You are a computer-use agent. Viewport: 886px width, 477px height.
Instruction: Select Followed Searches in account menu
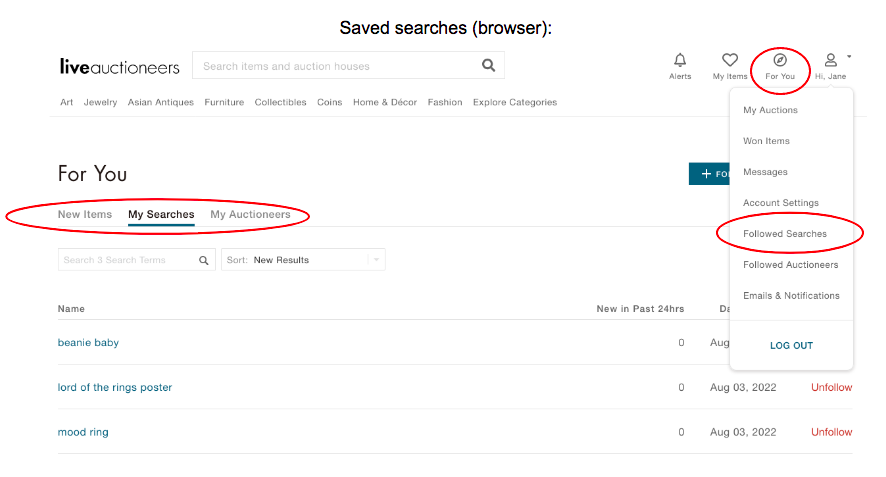[x=785, y=234]
